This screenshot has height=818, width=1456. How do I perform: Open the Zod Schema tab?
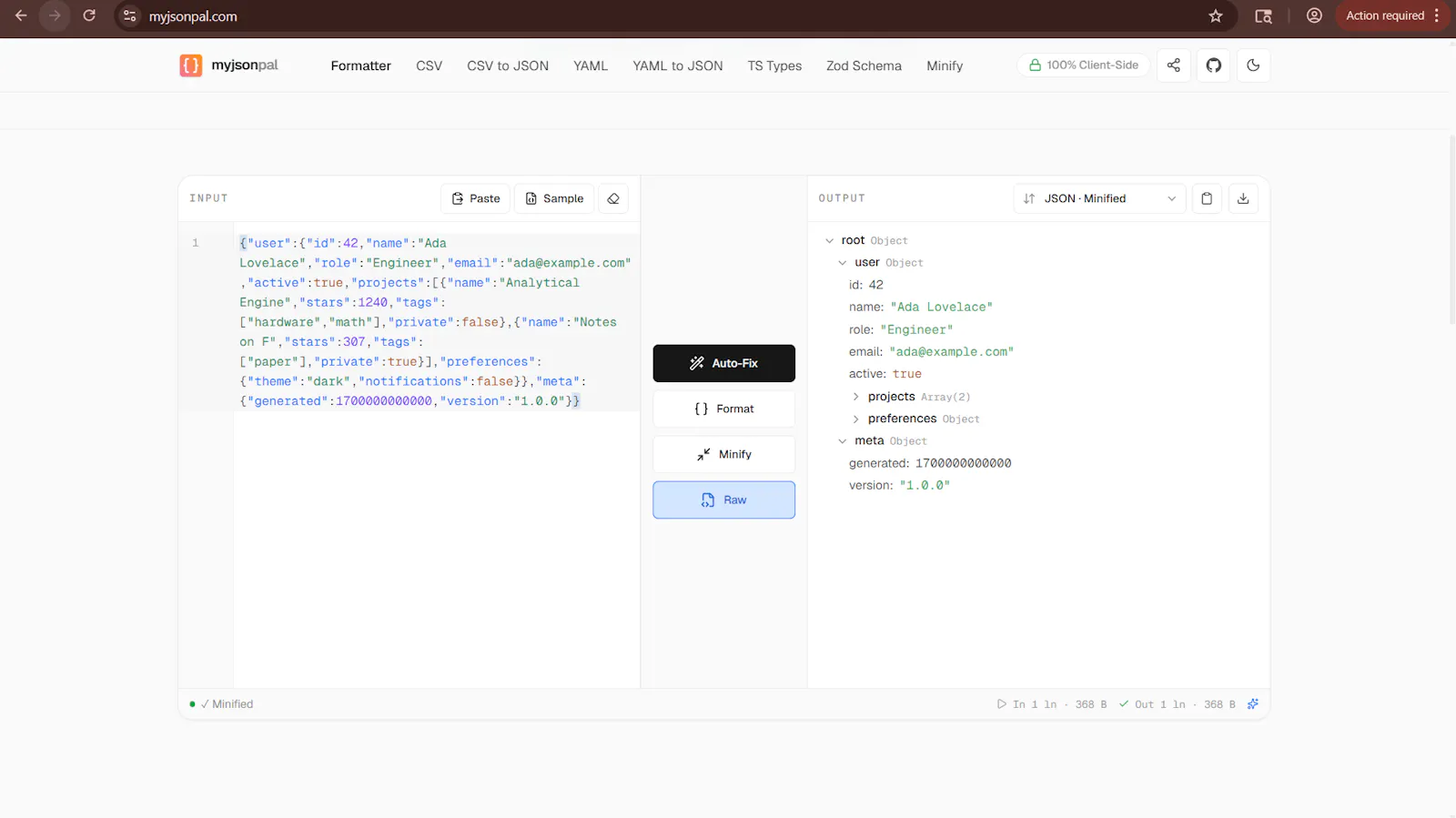(x=864, y=66)
